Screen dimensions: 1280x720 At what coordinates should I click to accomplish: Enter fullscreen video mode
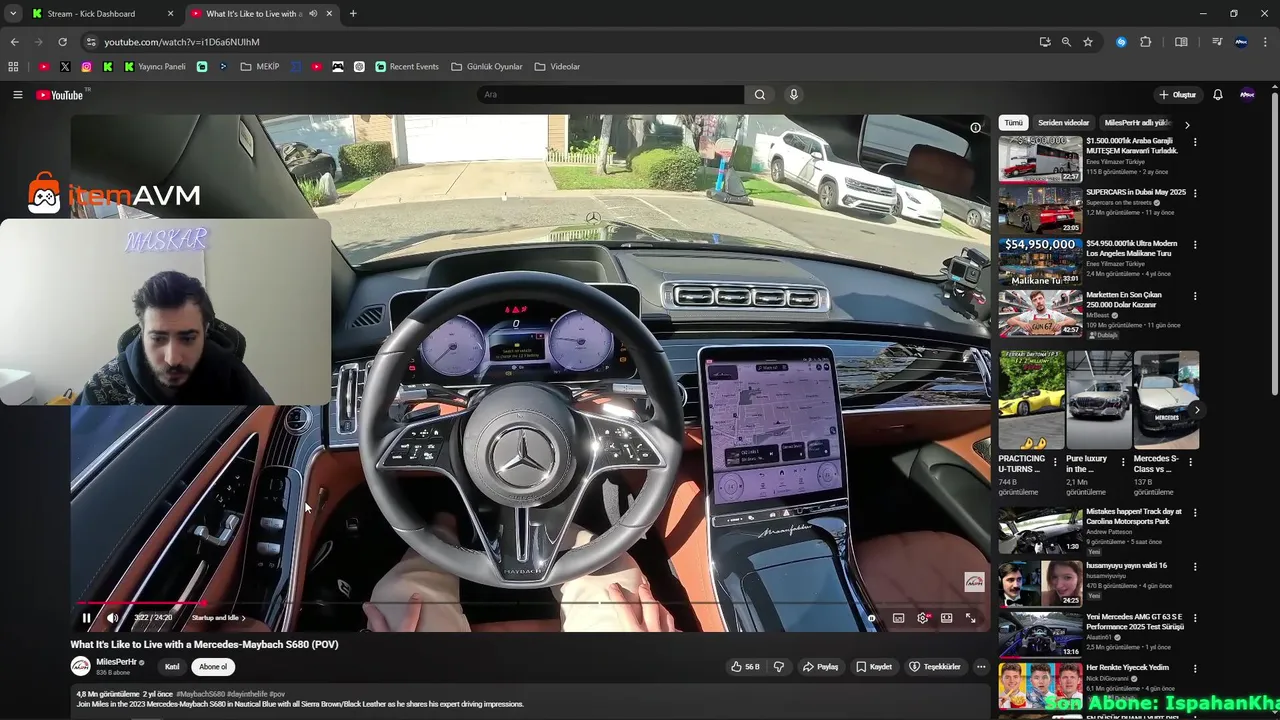coord(970,618)
